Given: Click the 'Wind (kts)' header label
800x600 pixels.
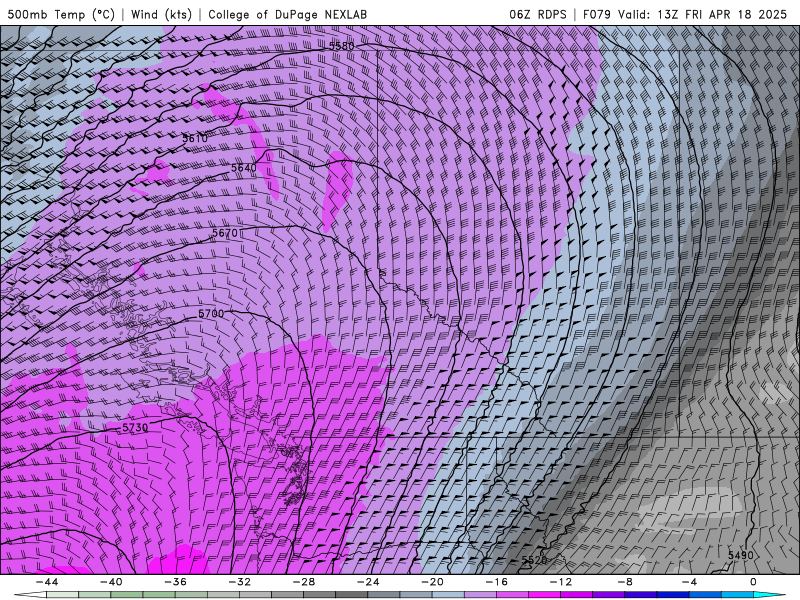Looking at the screenshot, I should coord(161,14).
